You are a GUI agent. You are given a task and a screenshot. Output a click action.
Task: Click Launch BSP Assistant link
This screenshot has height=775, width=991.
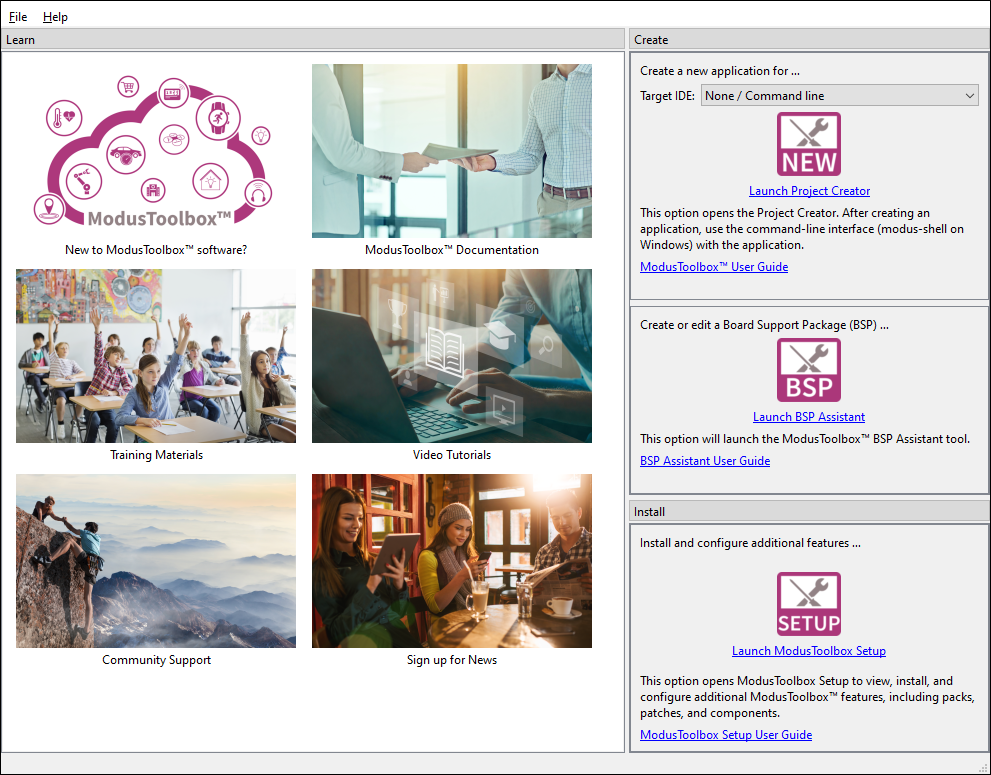click(808, 417)
